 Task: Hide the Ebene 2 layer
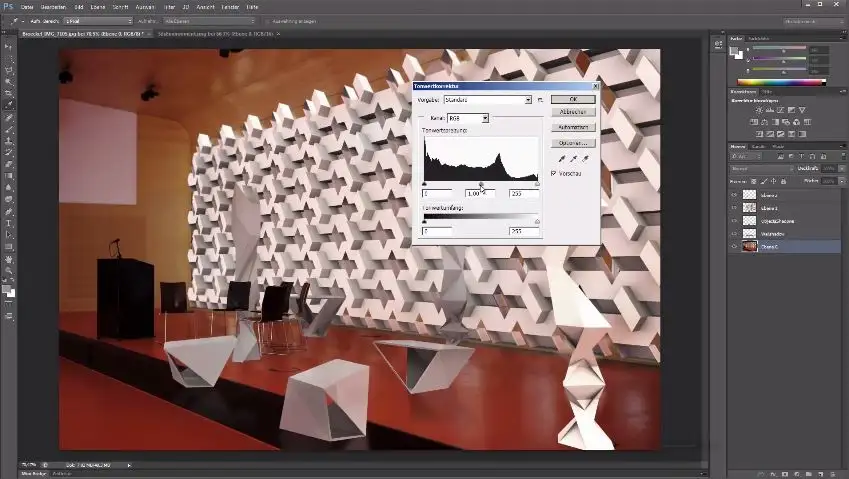click(735, 195)
